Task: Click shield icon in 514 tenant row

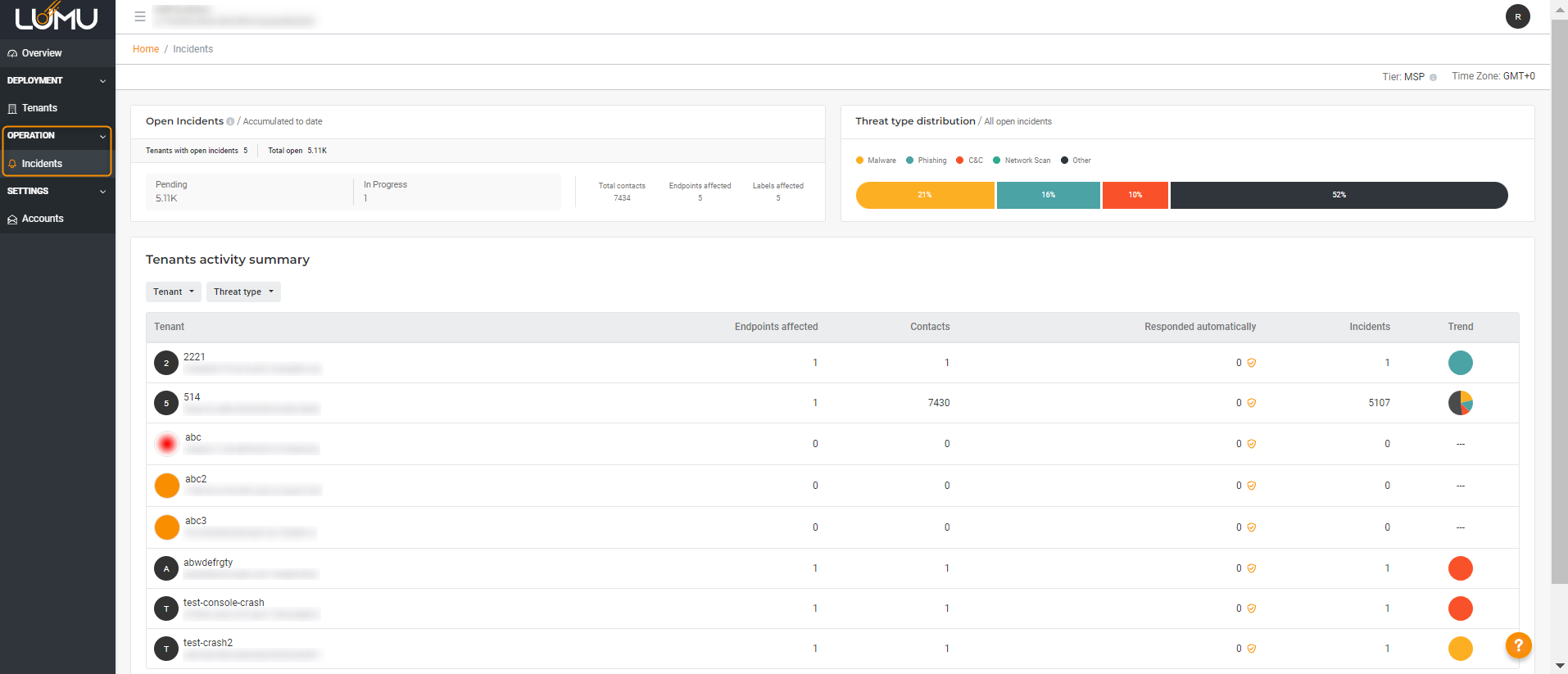Action: pos(1252,403)
